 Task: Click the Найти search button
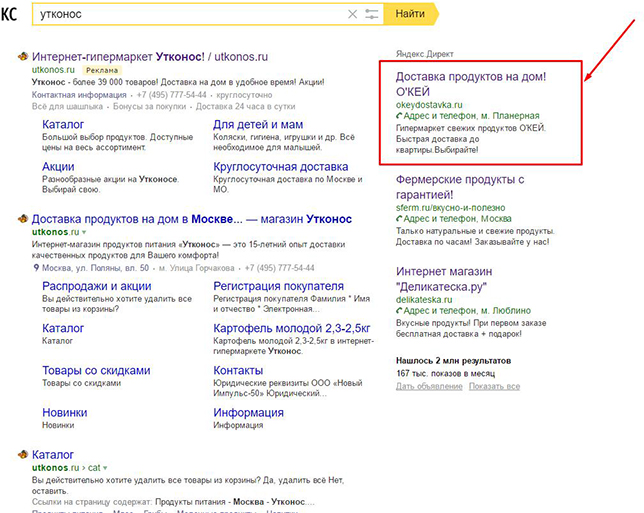(410, 14)
